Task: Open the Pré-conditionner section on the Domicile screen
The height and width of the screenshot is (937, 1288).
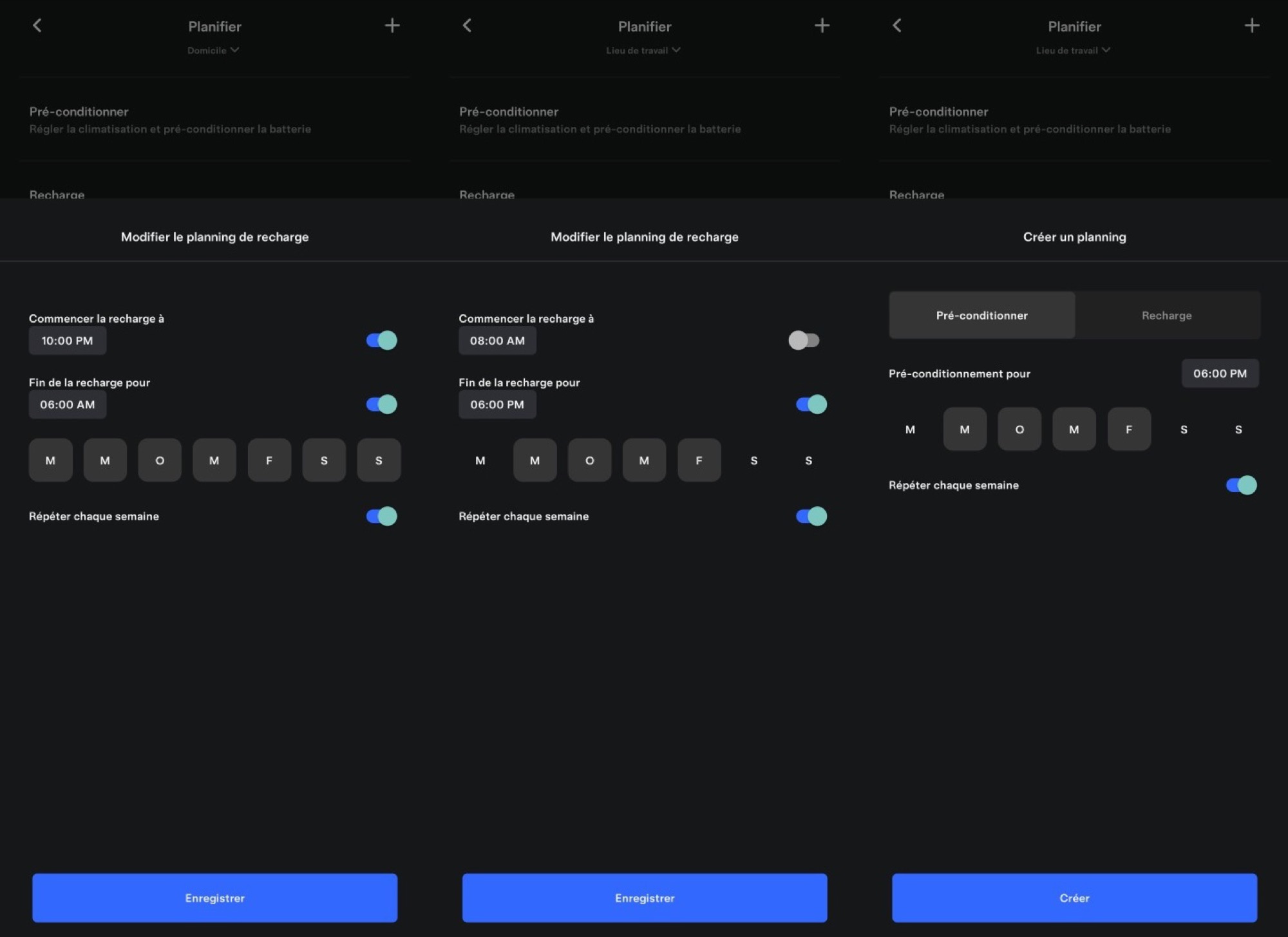Action: pyautogui.click(x=215, y=120)
